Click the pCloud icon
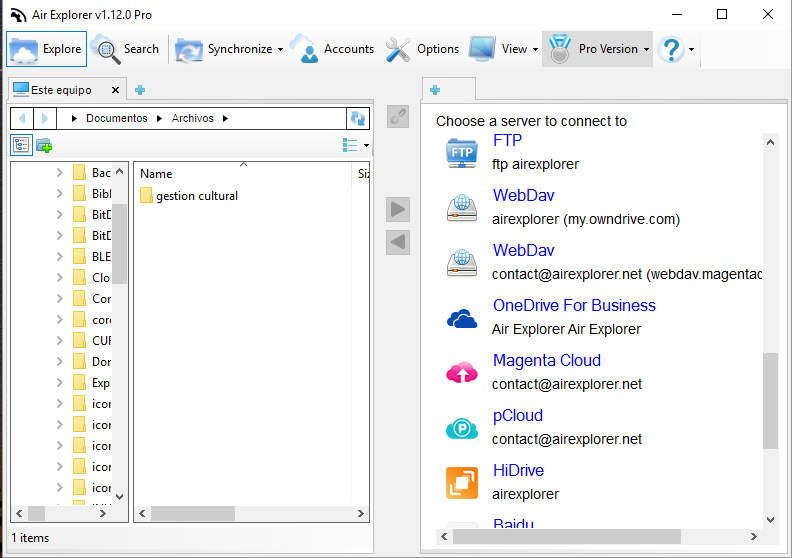 click(462, 428)
